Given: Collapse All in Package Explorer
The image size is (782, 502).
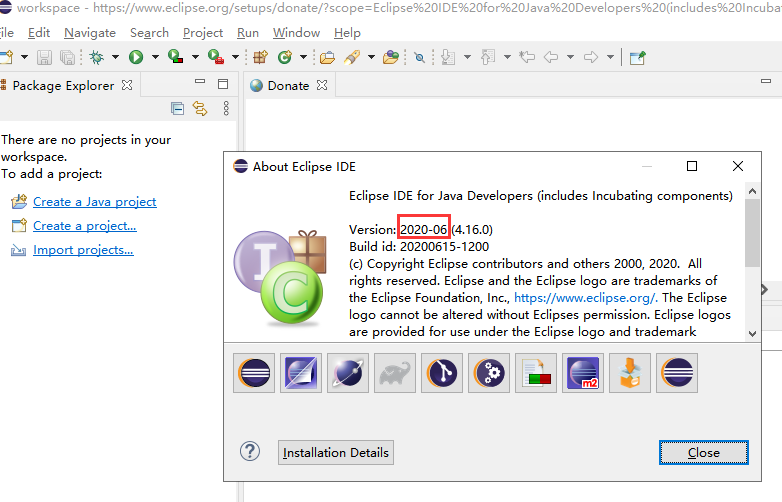Looking at the screenshot, I should pyautogui.click(x=177, y=108).
